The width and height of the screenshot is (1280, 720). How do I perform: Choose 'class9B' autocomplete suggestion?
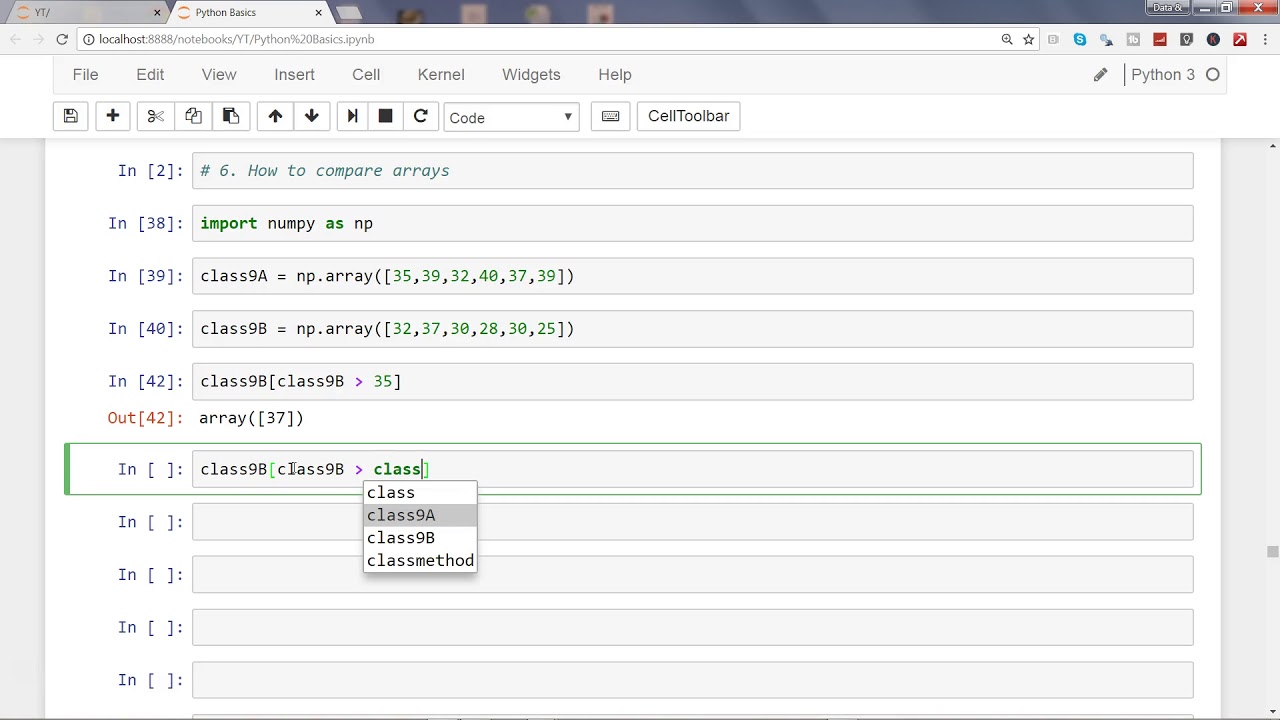(420, 538)
